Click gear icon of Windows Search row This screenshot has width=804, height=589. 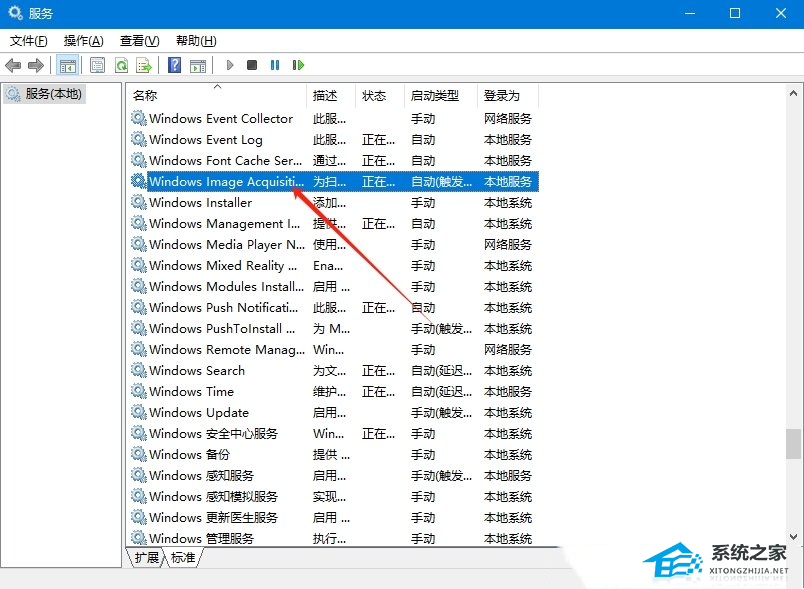click(138, 370)
